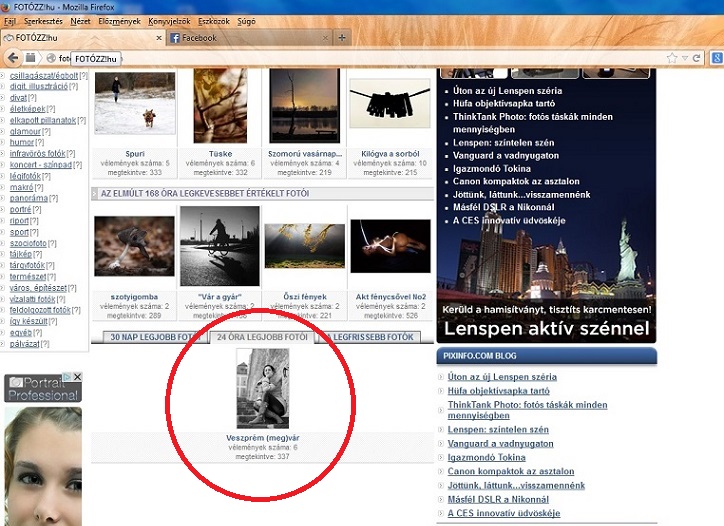Viewport: 724px width, 526px height.
Task: Open the portré category link
Action: [20, 209]
